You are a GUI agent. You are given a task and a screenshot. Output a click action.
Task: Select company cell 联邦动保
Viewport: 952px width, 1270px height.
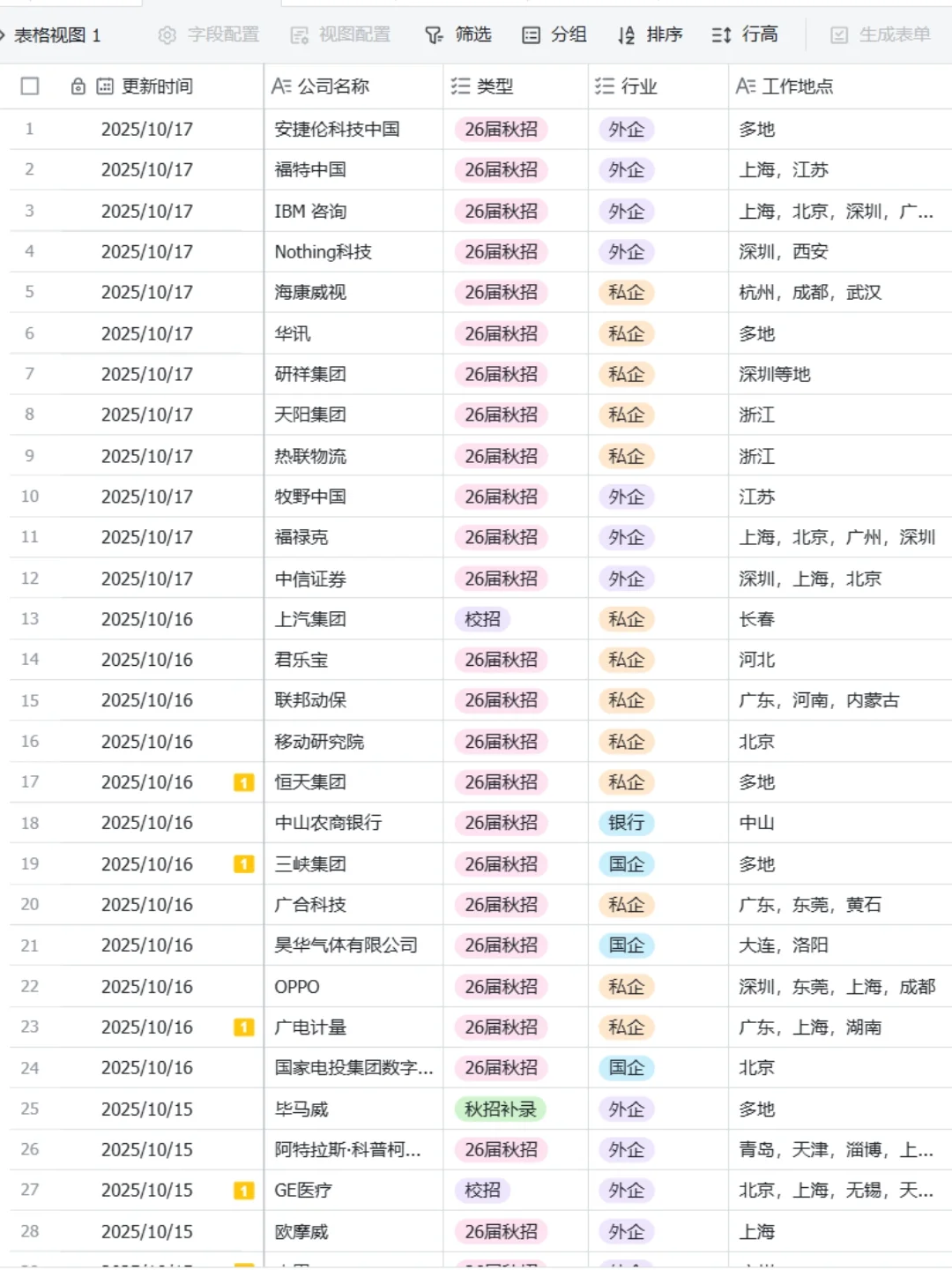tap(353, 700)
